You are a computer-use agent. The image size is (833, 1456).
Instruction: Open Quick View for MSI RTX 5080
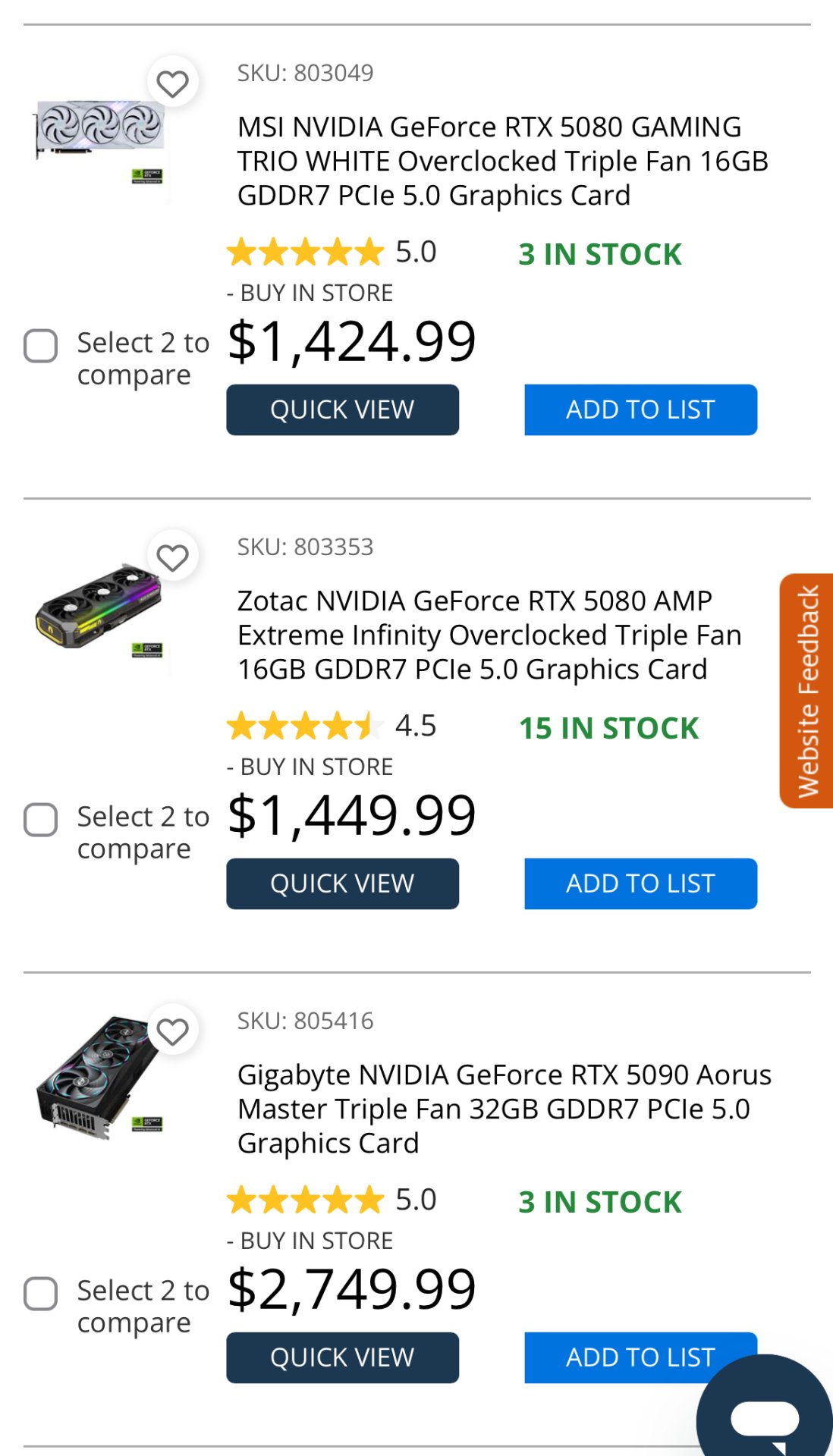(x=342, y=410)
